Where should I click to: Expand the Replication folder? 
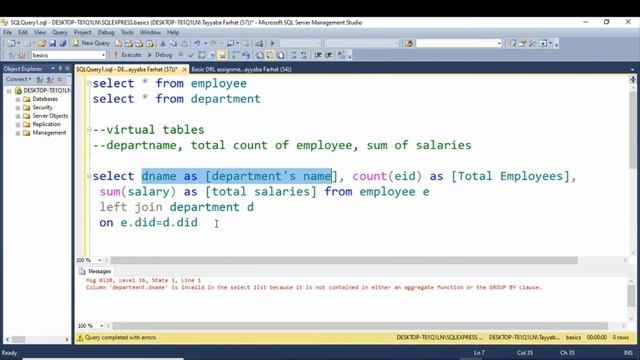coord(18,124)
